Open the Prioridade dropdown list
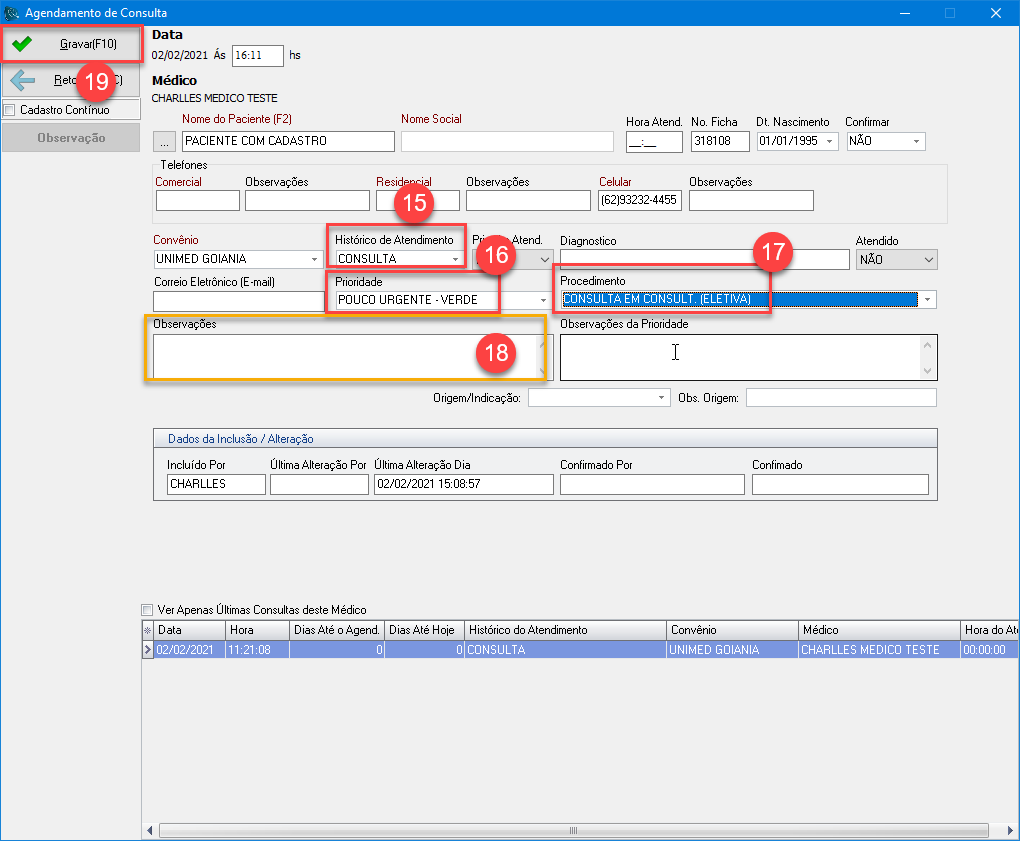 point(544,301)
